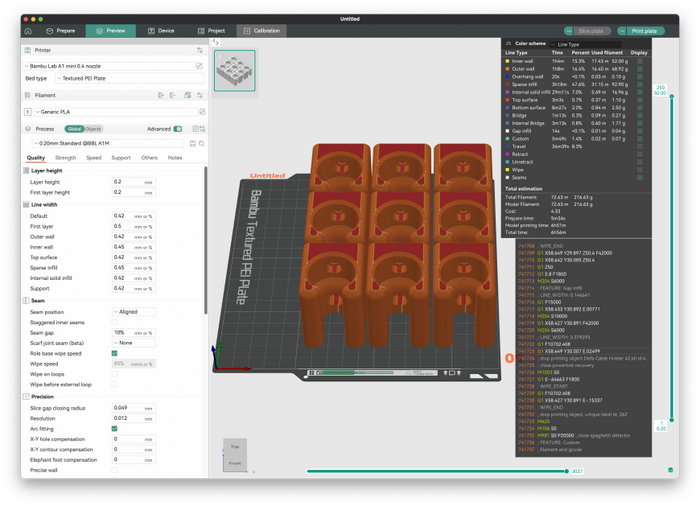Open the Color scheme Line Type dropdown
This screenshot has width=700, height=506.
pos(580,44)
